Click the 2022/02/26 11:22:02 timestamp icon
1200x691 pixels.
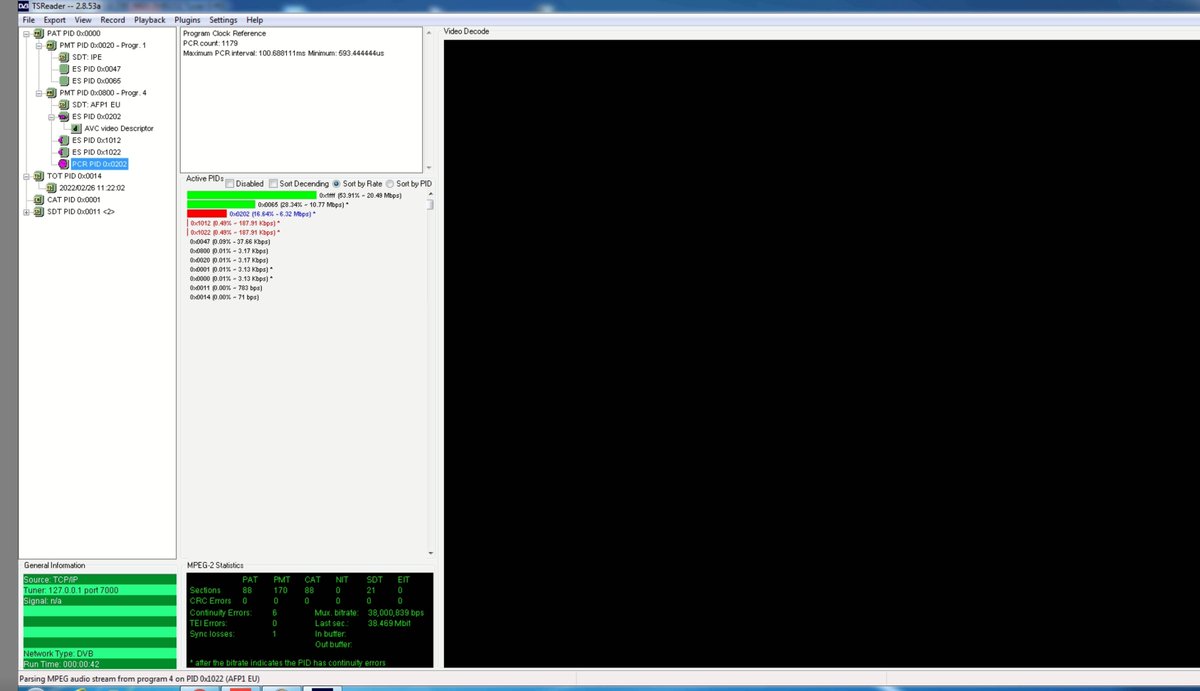coord(52,187)
